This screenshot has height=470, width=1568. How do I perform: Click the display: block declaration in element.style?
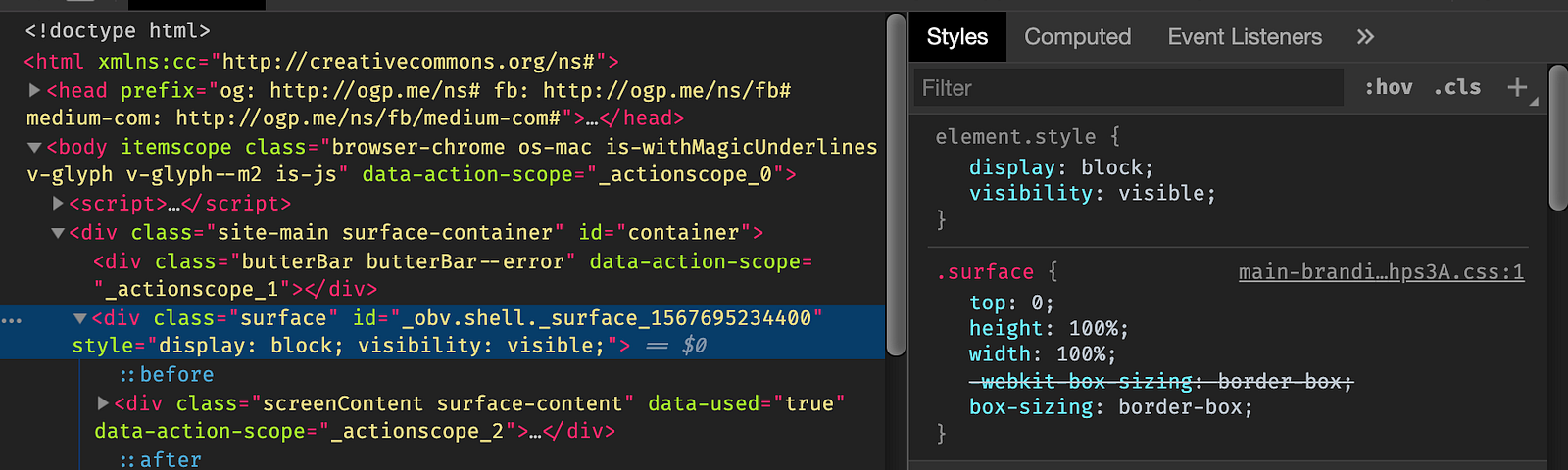[x=1061, y=167]
